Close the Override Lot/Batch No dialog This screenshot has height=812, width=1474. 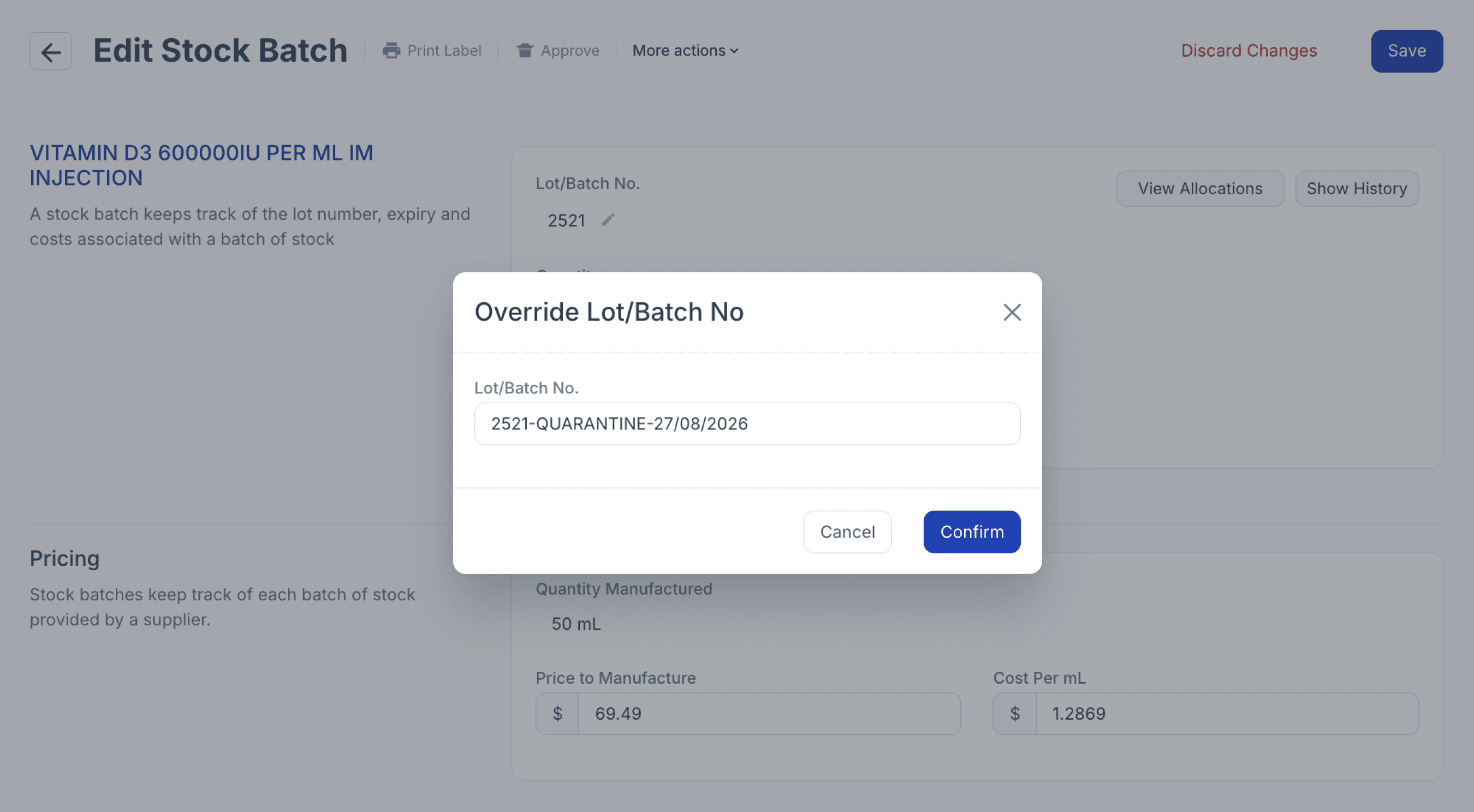[x=1012, y=312]
